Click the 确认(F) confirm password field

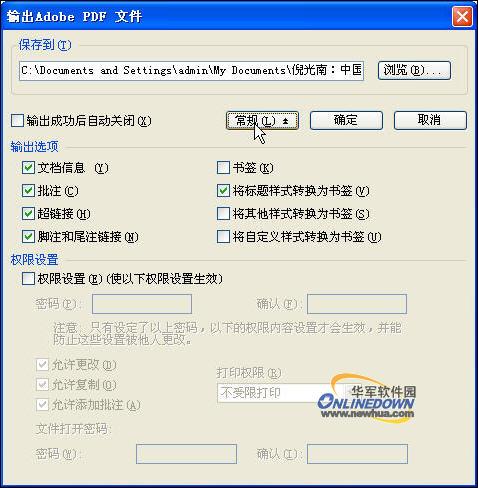point(357,304)
